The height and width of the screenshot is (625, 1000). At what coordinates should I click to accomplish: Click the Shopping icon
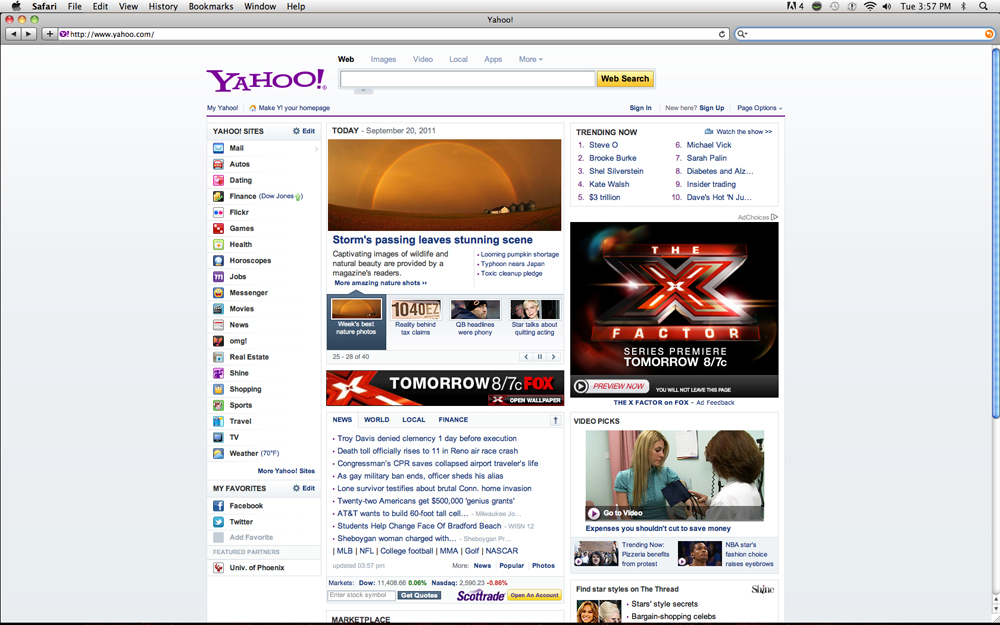click(218, 389)
